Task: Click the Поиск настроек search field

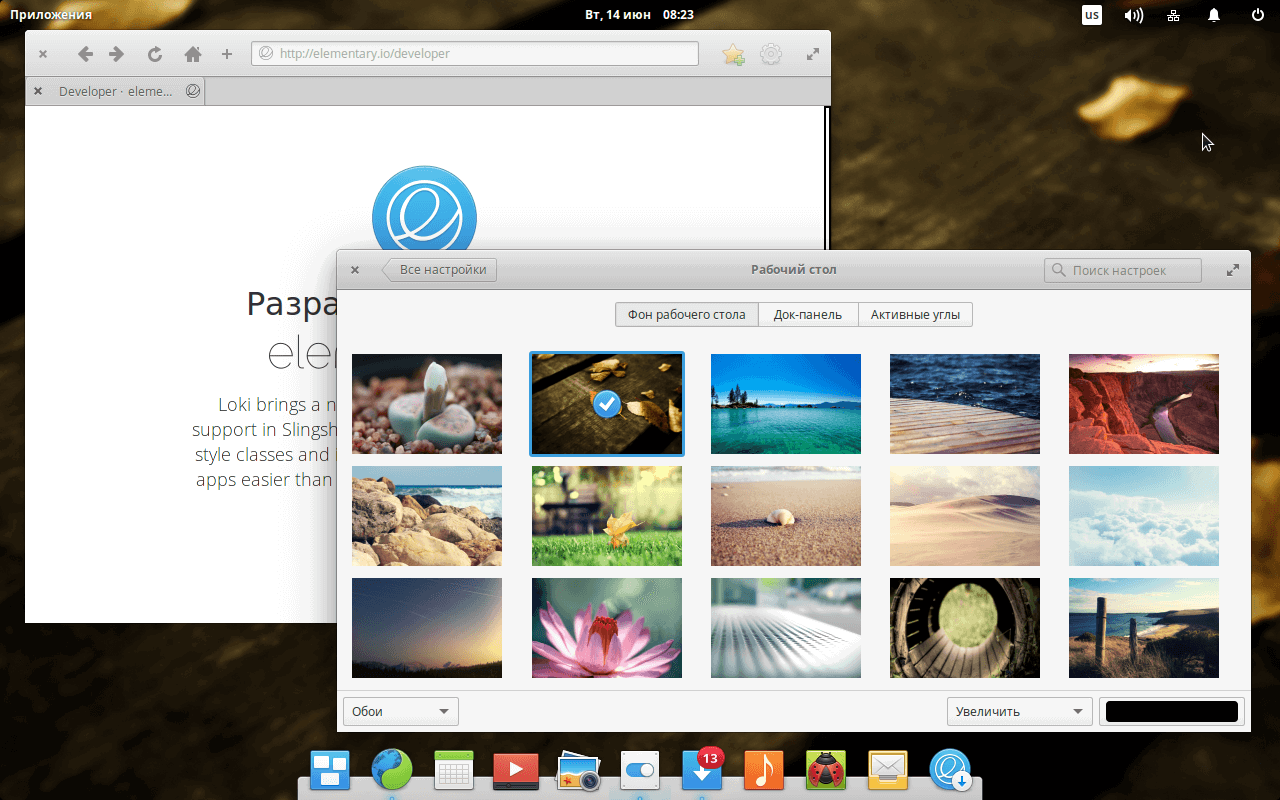Action: 1122,269
